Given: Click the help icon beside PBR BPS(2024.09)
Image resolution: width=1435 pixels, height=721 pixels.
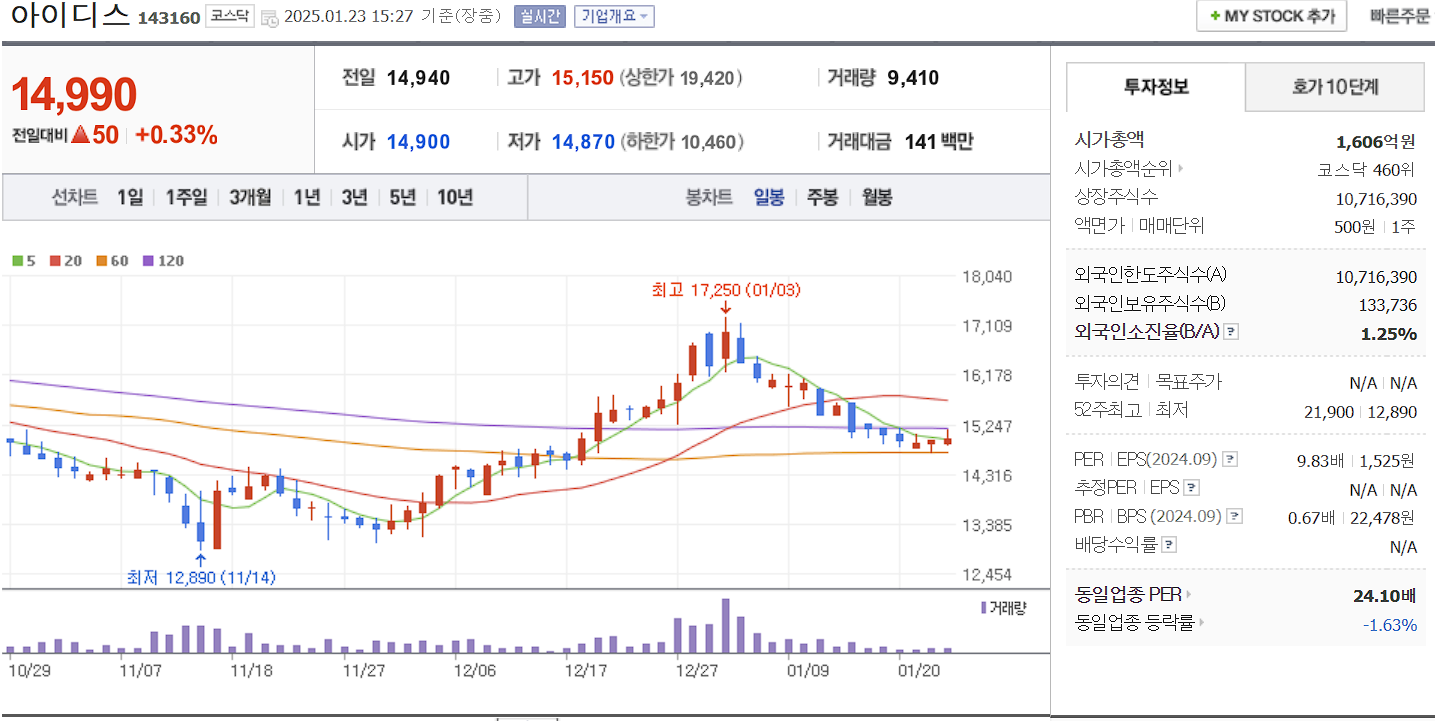Looking at the screenshot, I should click(x=1233, y=516).
